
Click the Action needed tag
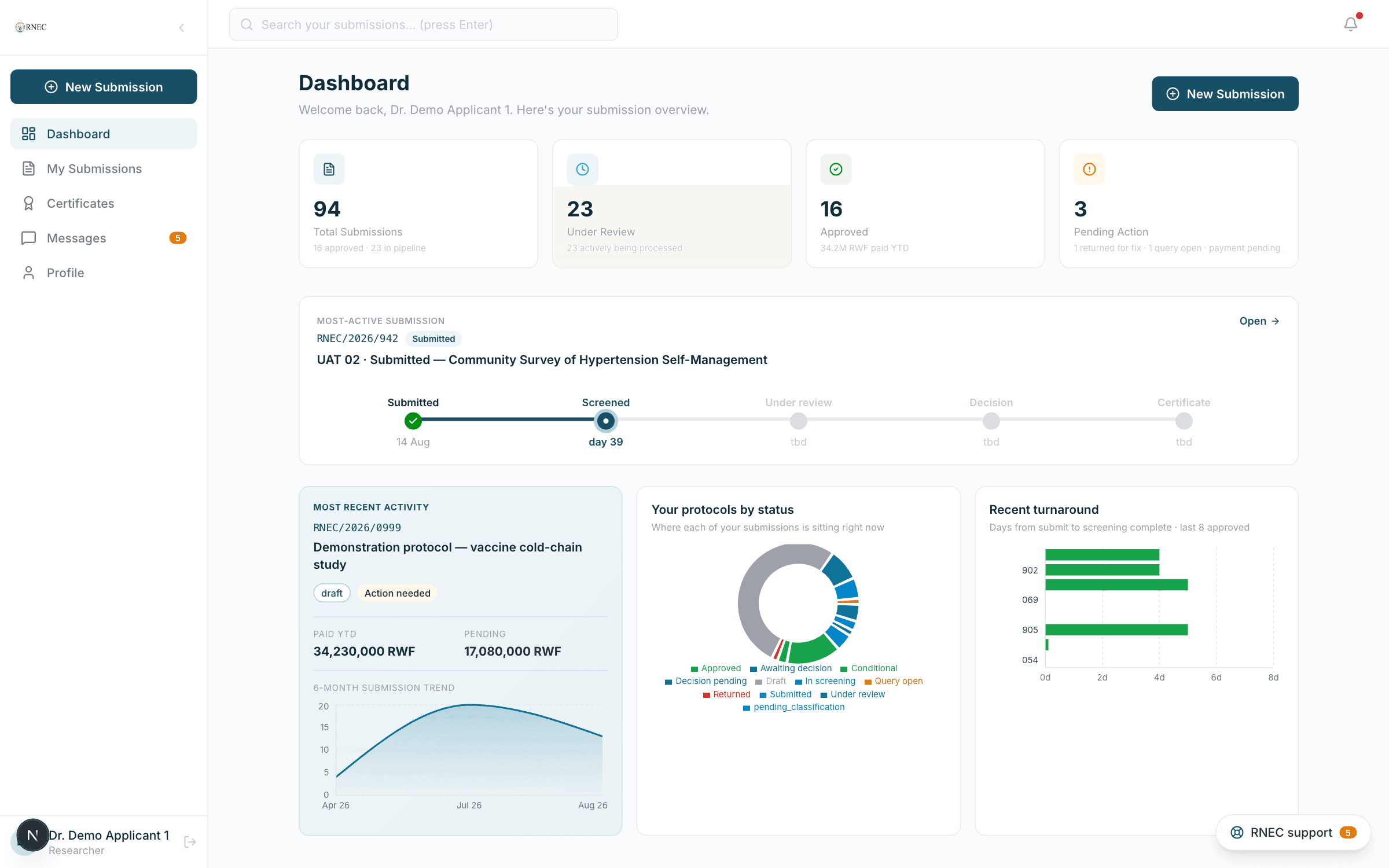point(397,593)
